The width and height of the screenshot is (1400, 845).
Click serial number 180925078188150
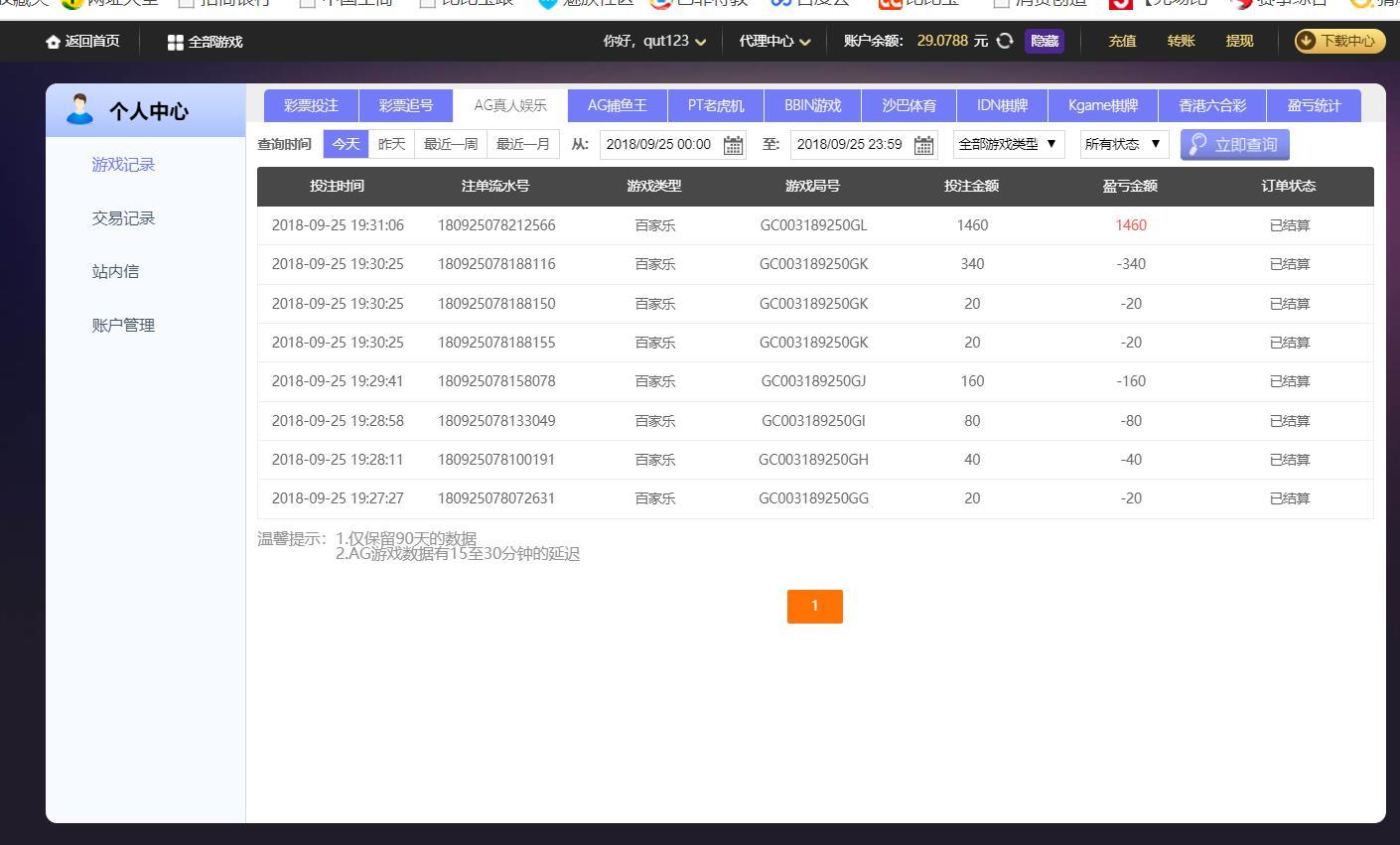tap(496, 304)
